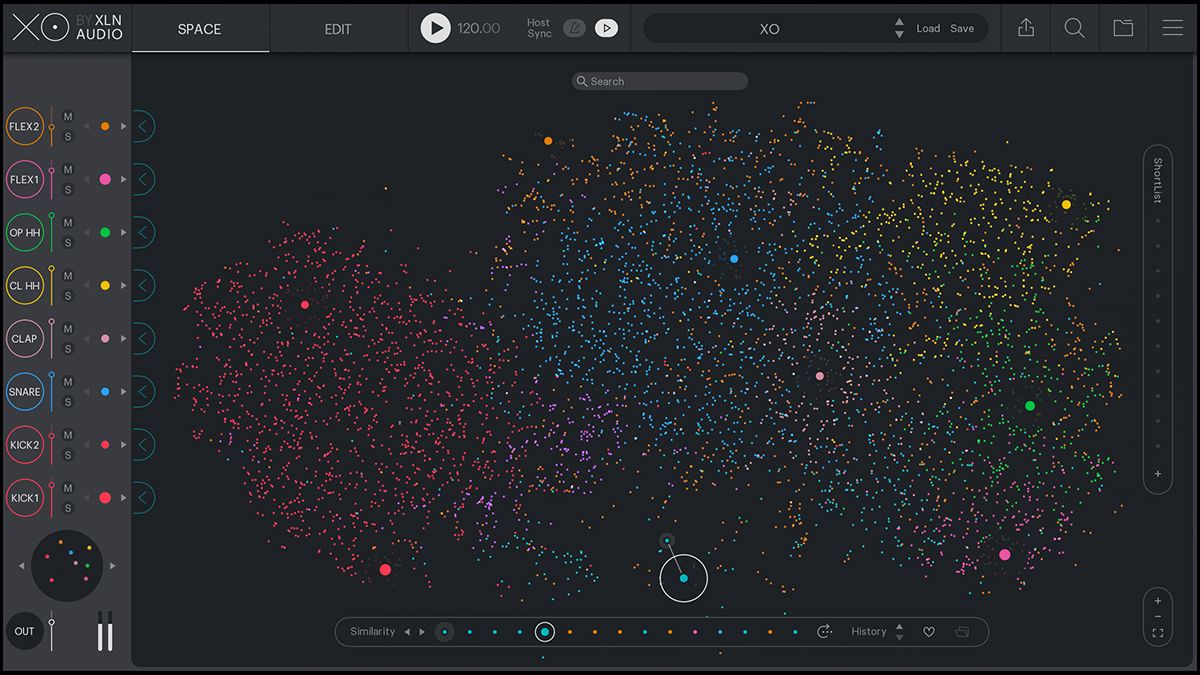Click the sample Search field above the space map
Image resolution: width=1200 pixels, height=675 pixels.
[659, 80]
